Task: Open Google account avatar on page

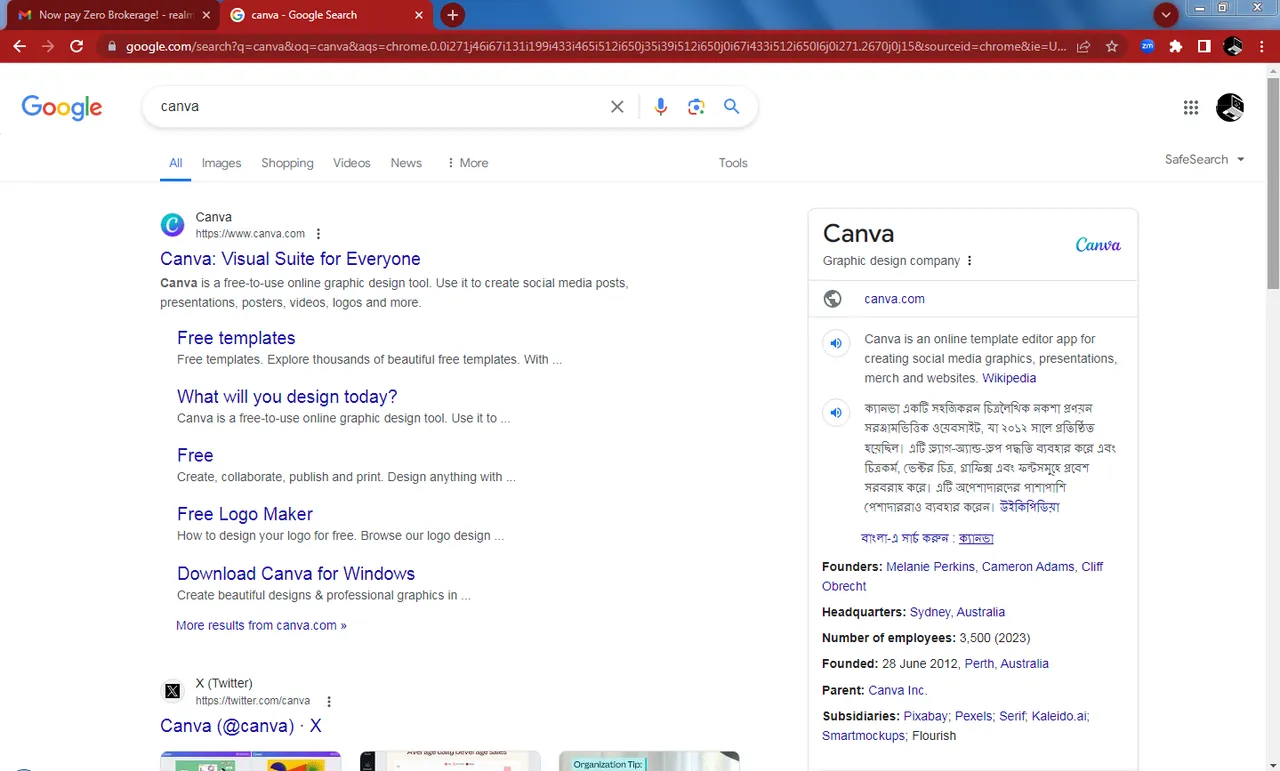Action: point(1230,108)
